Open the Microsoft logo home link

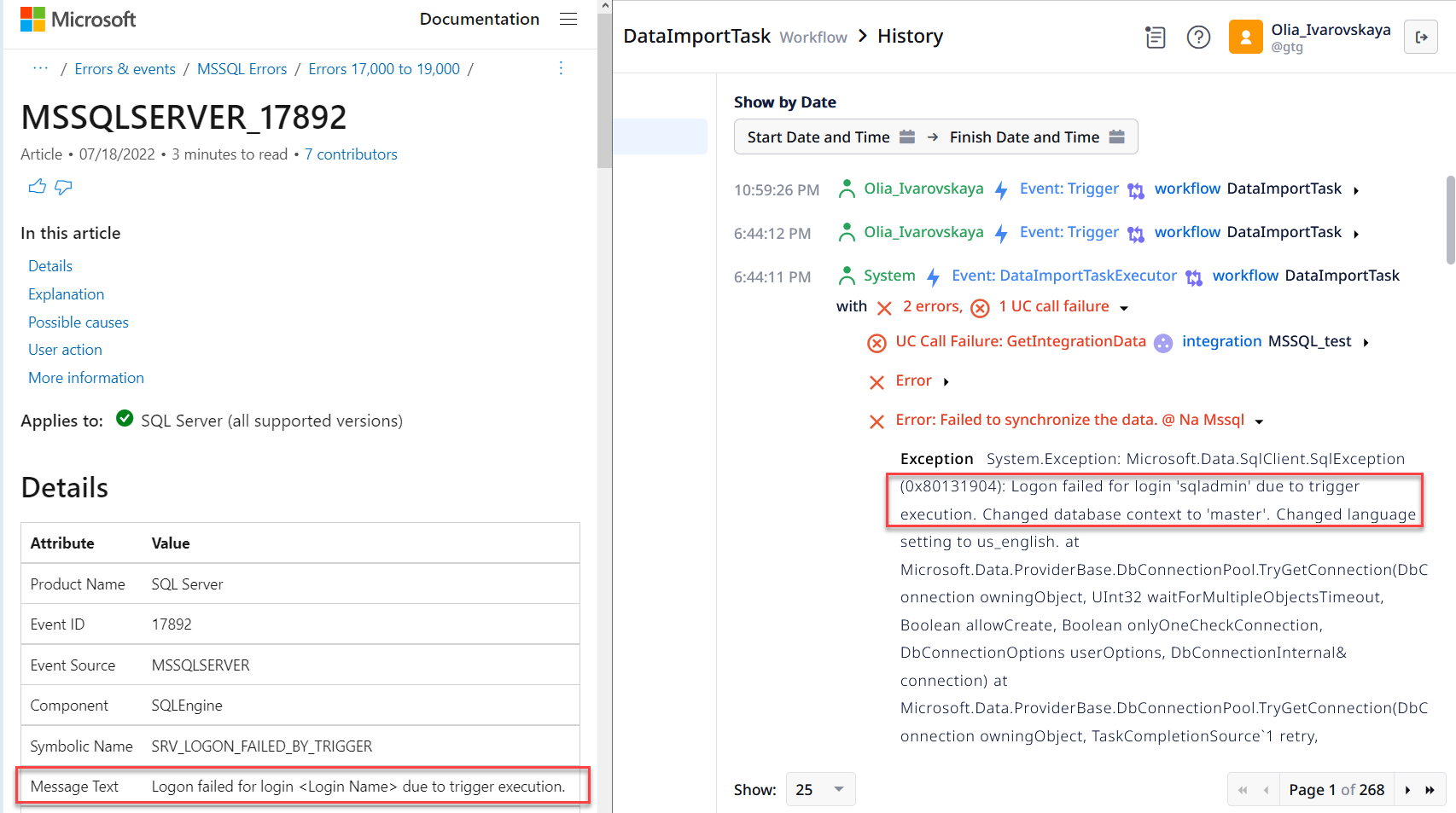(78, 19)
